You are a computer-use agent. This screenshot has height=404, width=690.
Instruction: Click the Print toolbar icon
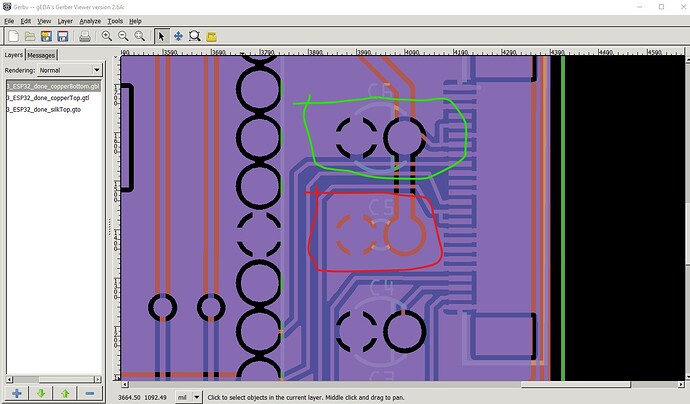point(85,36)
